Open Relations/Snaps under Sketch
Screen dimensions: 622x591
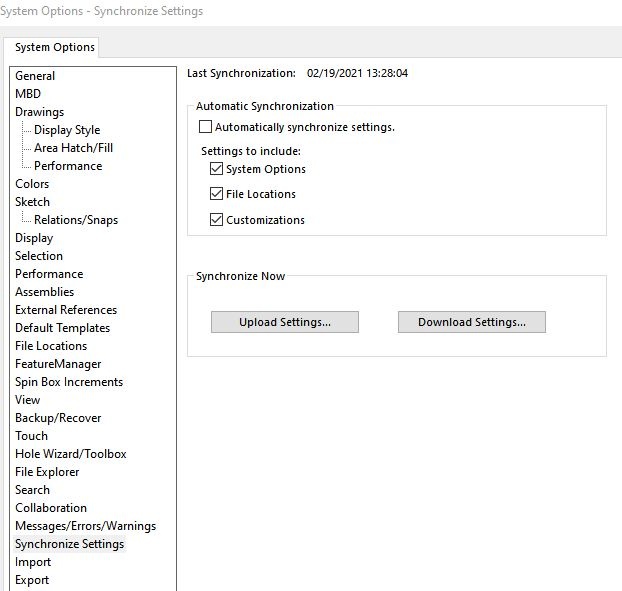pyautogui.click(x=76, y=220)
